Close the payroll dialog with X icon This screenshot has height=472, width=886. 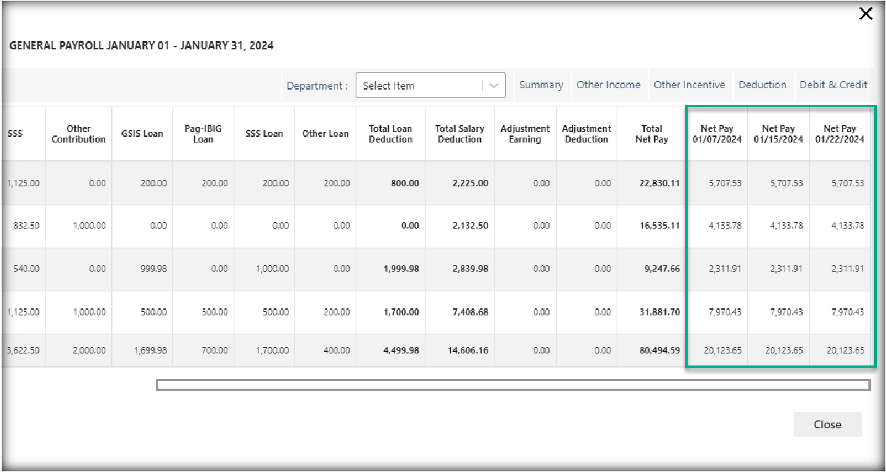(866, 13)
